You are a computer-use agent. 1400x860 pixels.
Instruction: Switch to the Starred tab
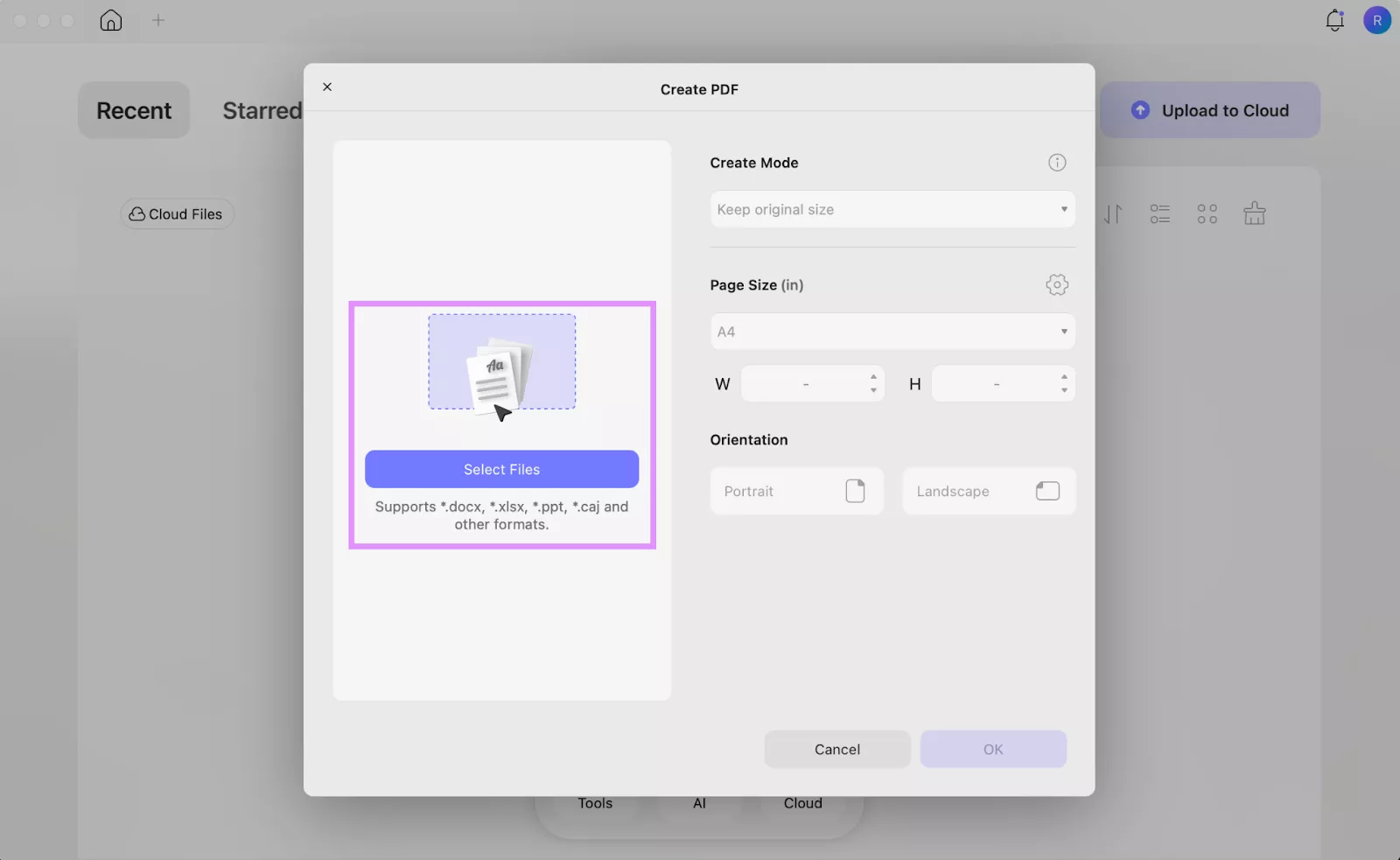click(262, 110)
